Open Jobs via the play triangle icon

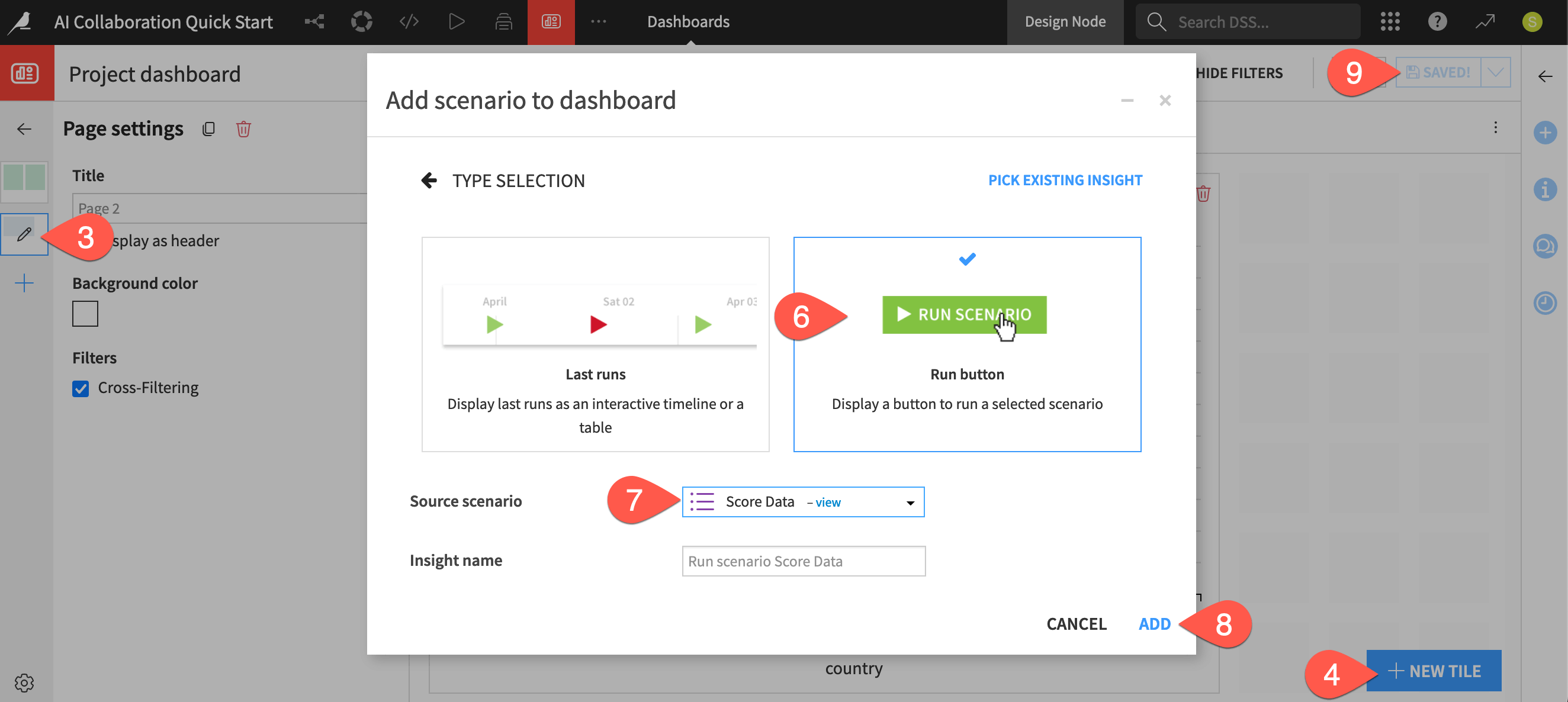(456, 21)
